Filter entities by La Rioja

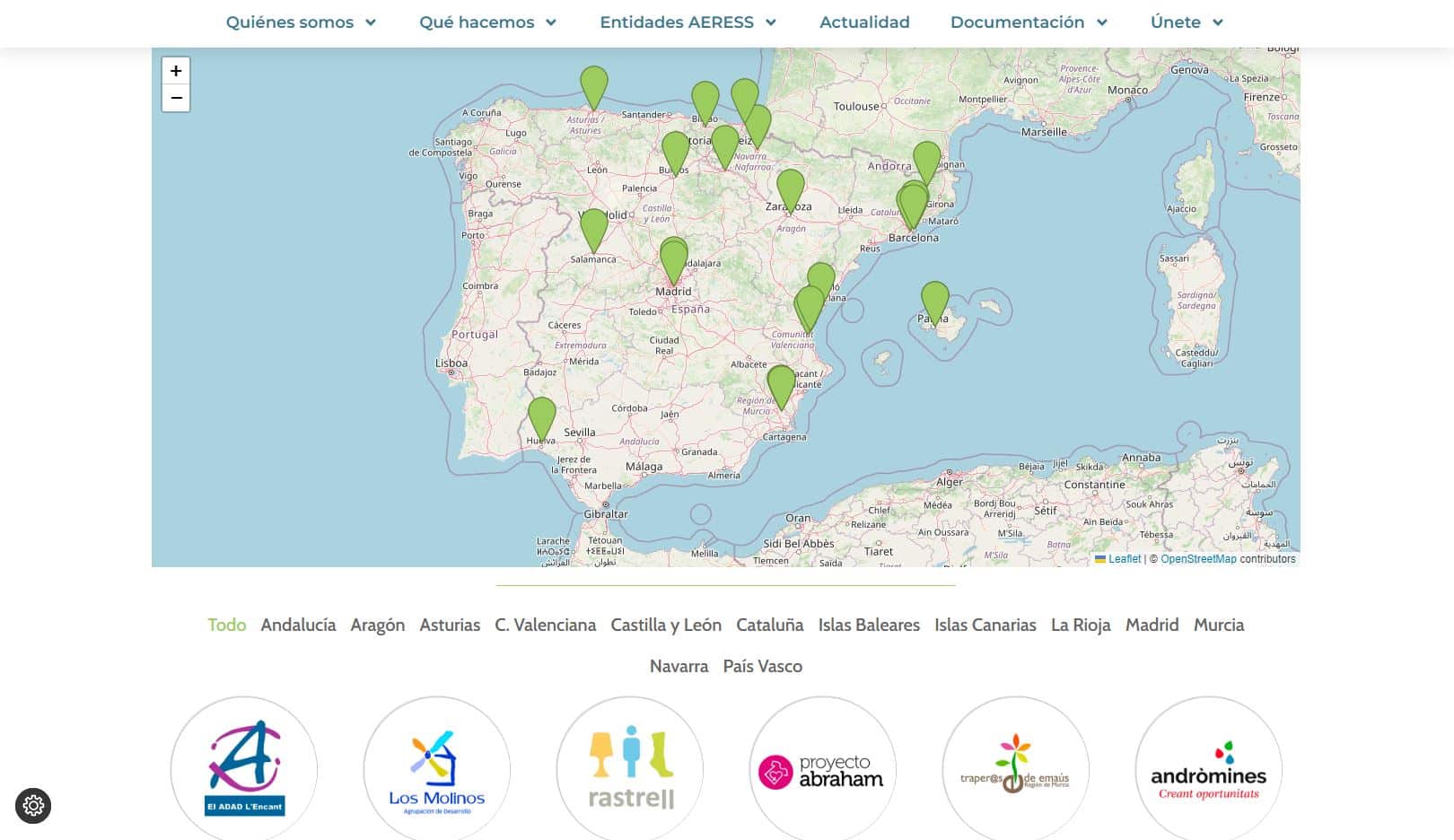pos(1081,626)
